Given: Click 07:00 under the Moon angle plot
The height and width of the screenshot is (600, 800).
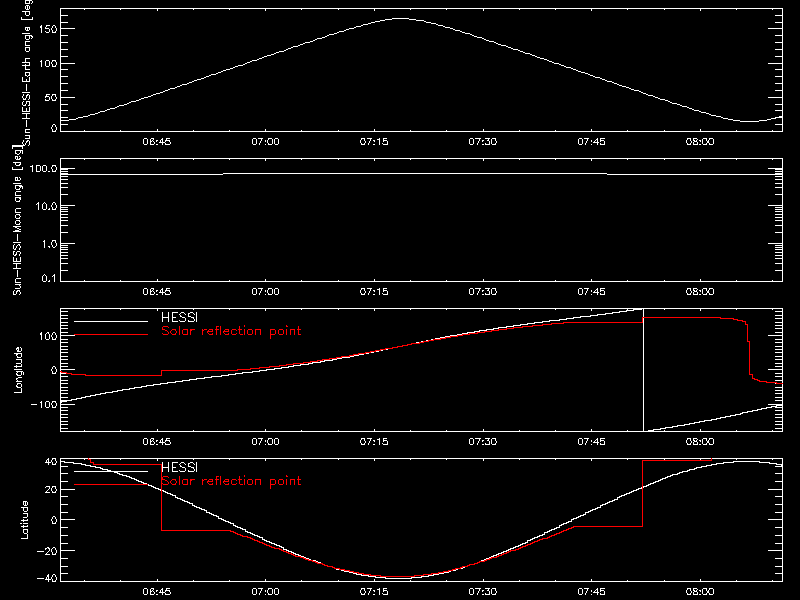Looking at the screenshot, I should [265, 292].
